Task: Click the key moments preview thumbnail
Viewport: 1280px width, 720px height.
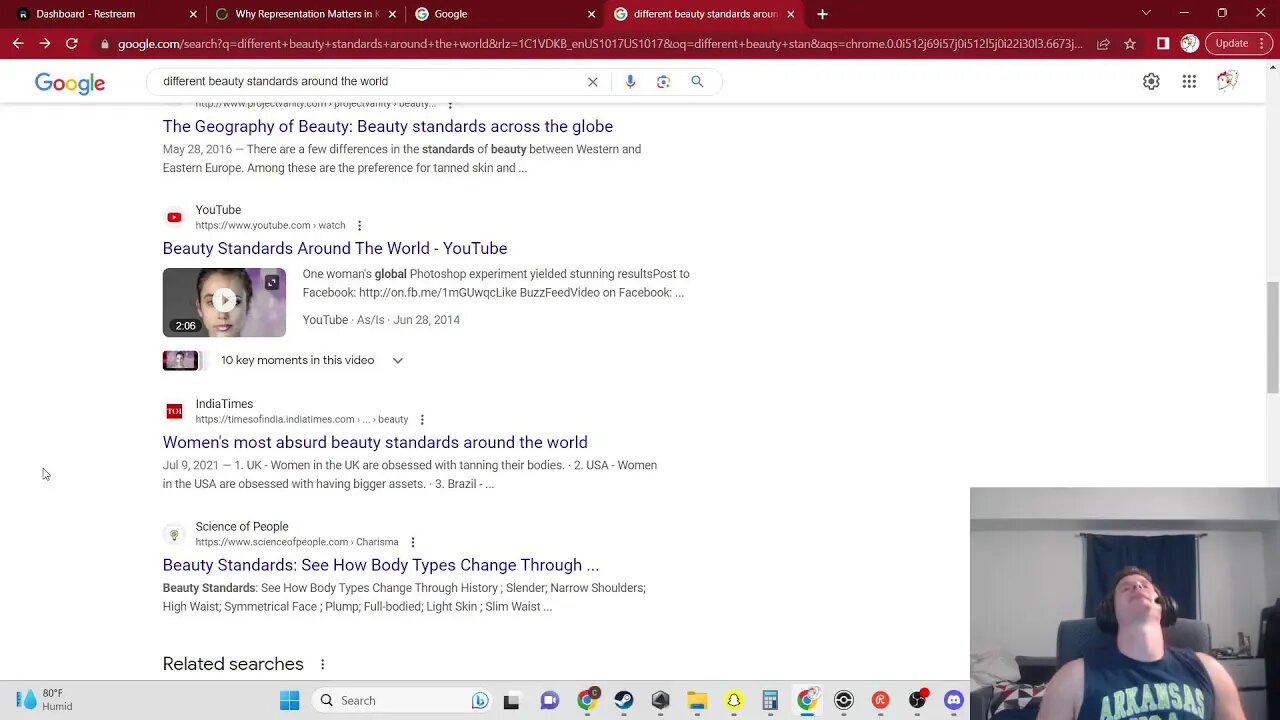Action: click(181, 360)
